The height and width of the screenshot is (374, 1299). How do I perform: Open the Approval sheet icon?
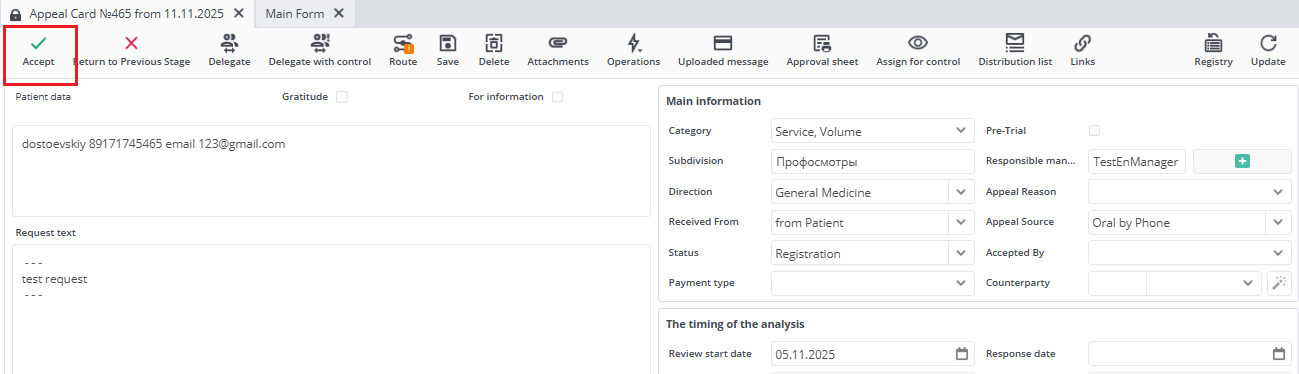coord(822,43)
